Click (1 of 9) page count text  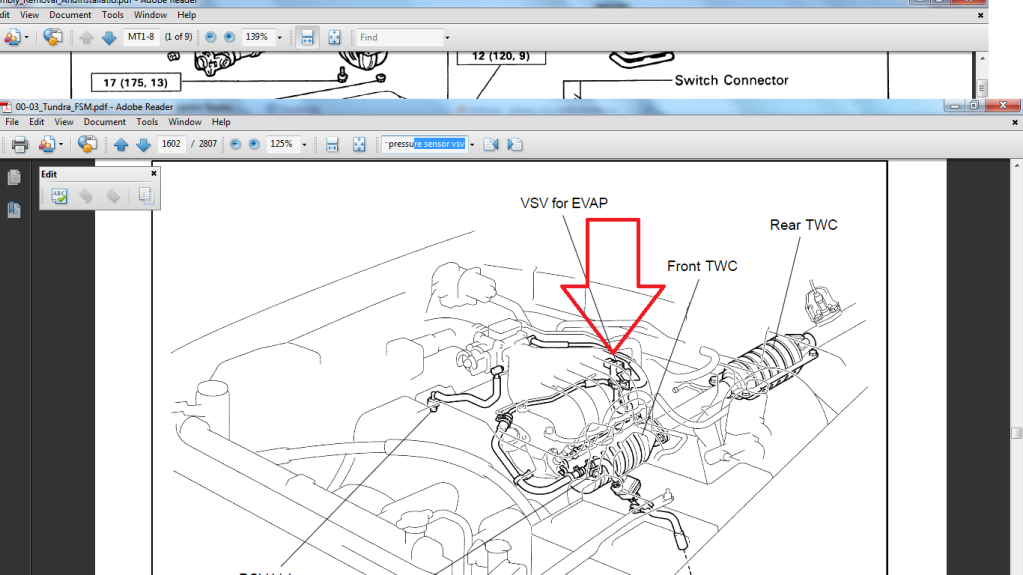pos(178,37)
